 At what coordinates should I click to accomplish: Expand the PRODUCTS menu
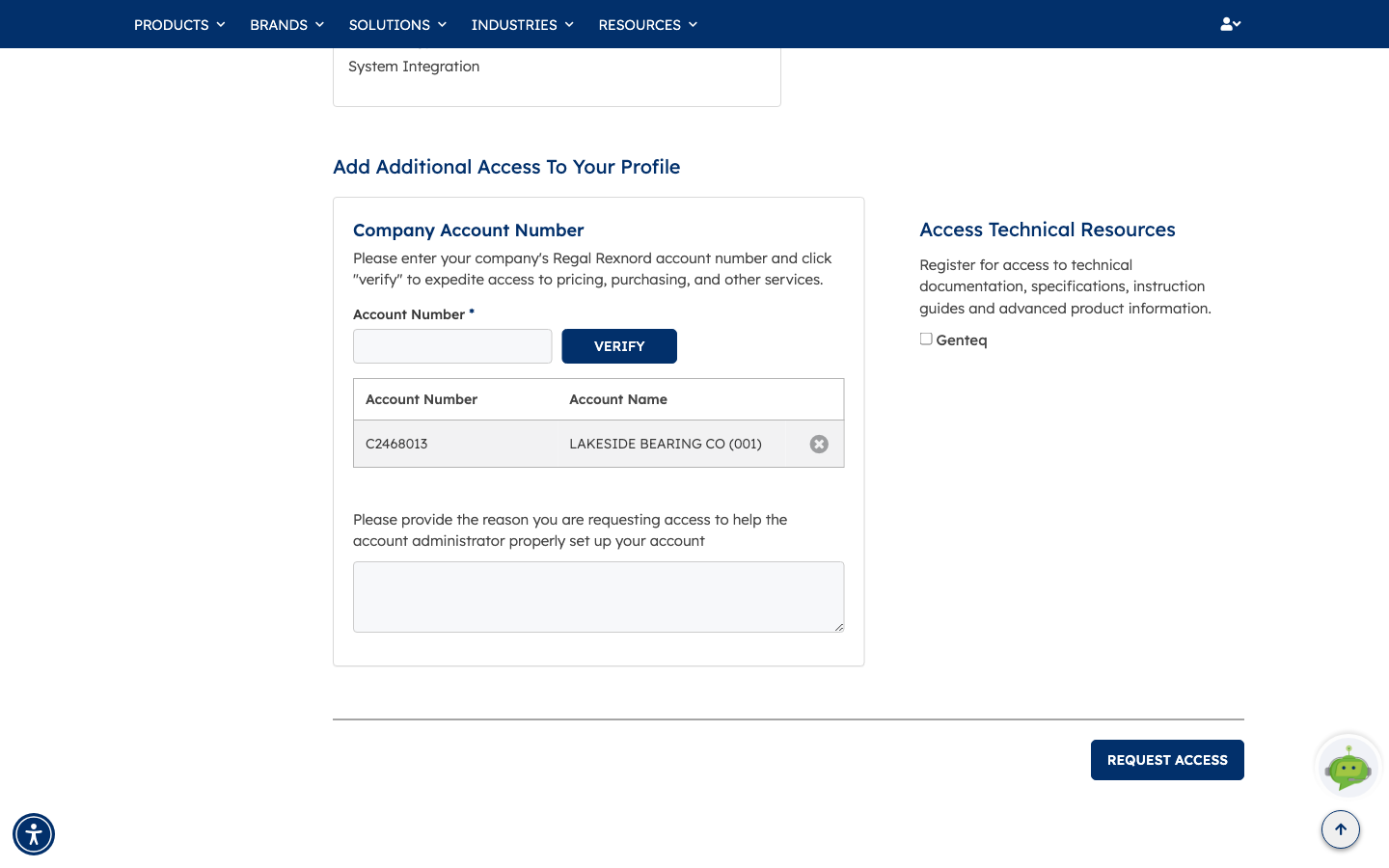tap(179, 24)
